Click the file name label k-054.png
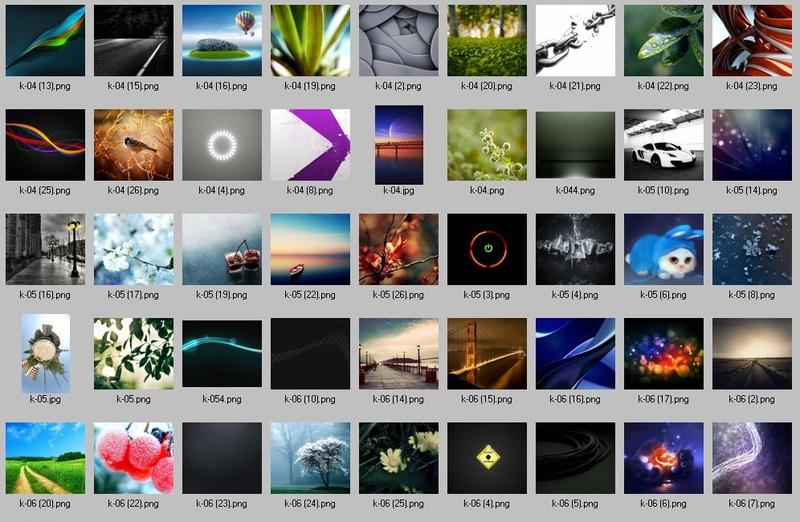Image resolution: width=800 pixels, height=522 pixels. [222, 399]
